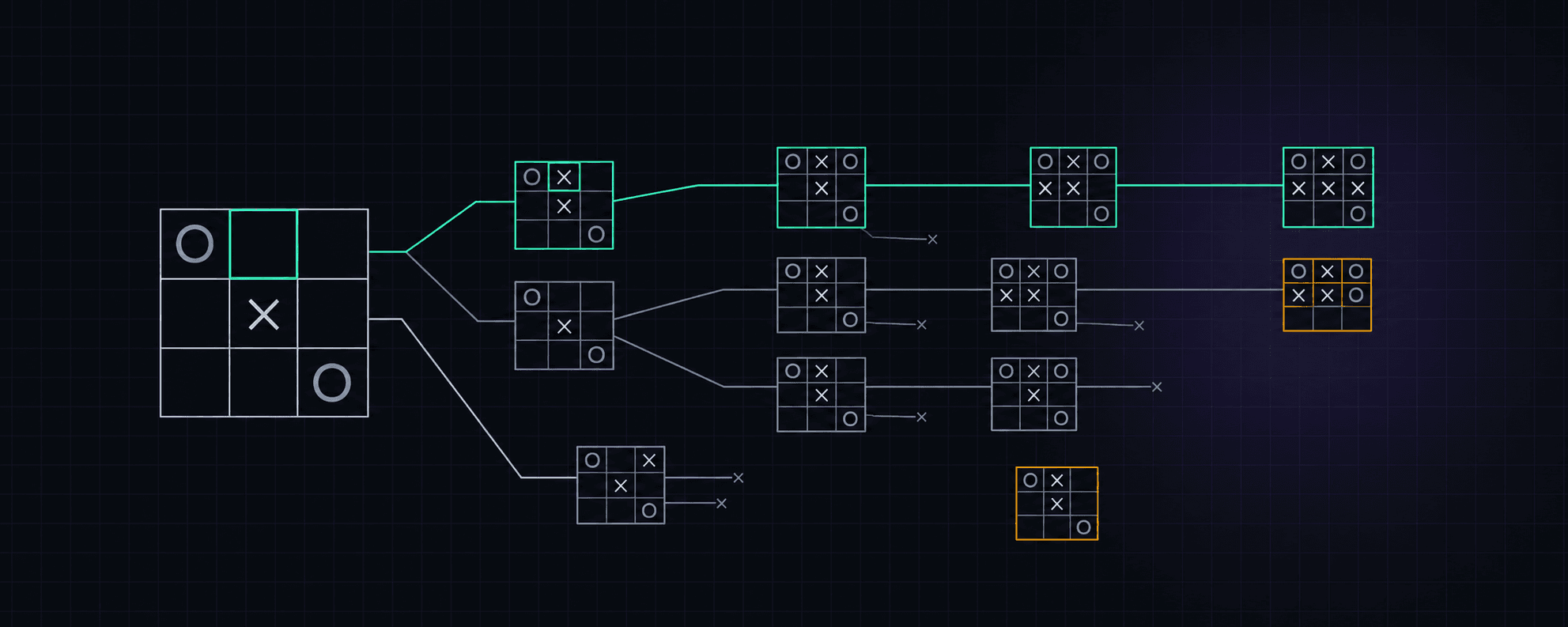Click the dead-end X marker after the gray three-X board

click(1139, 326)
